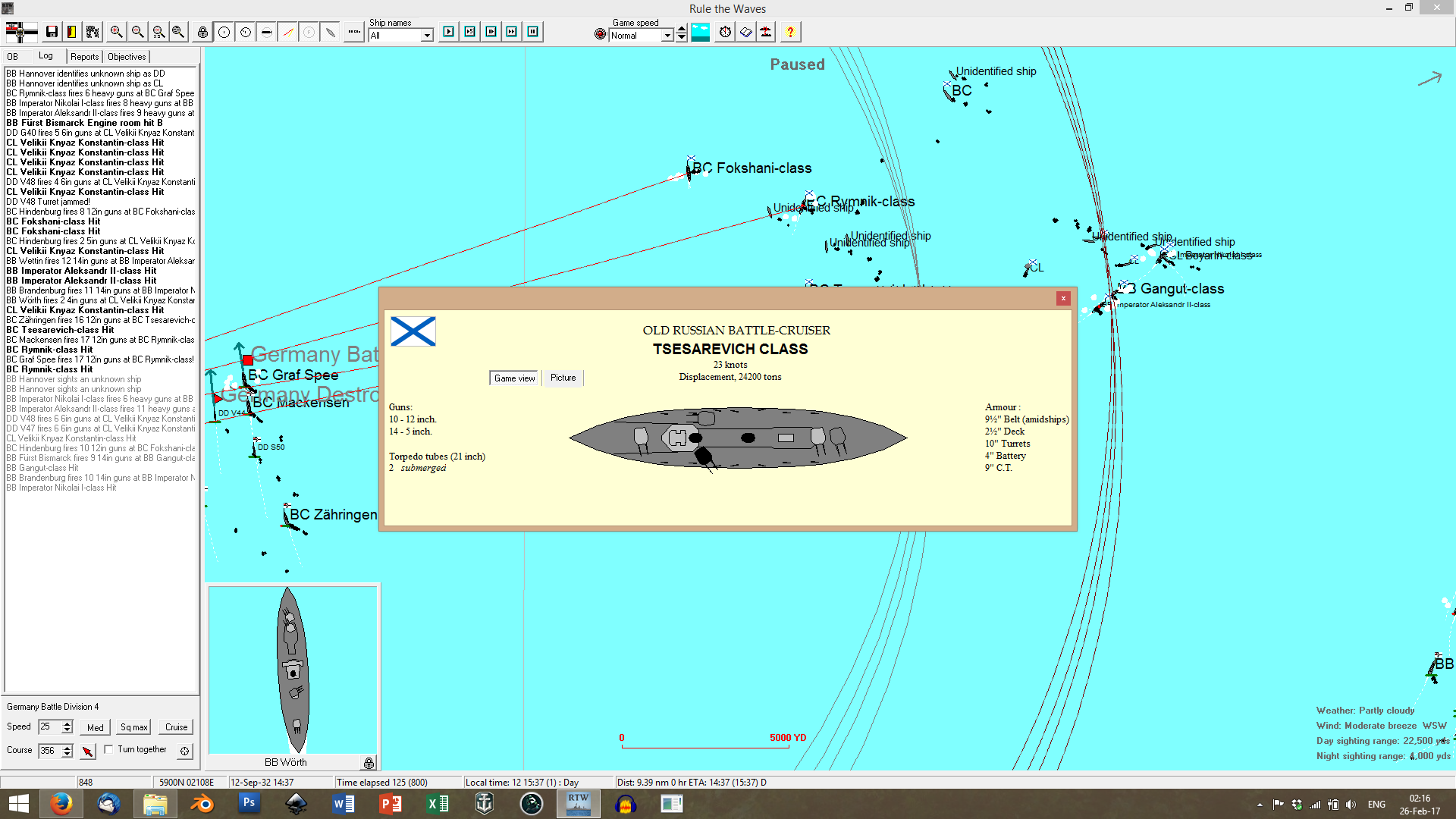Click the stopwatch icon in toolbar
This screenshot has height=819, width=1456.
(x=725, y=32)
